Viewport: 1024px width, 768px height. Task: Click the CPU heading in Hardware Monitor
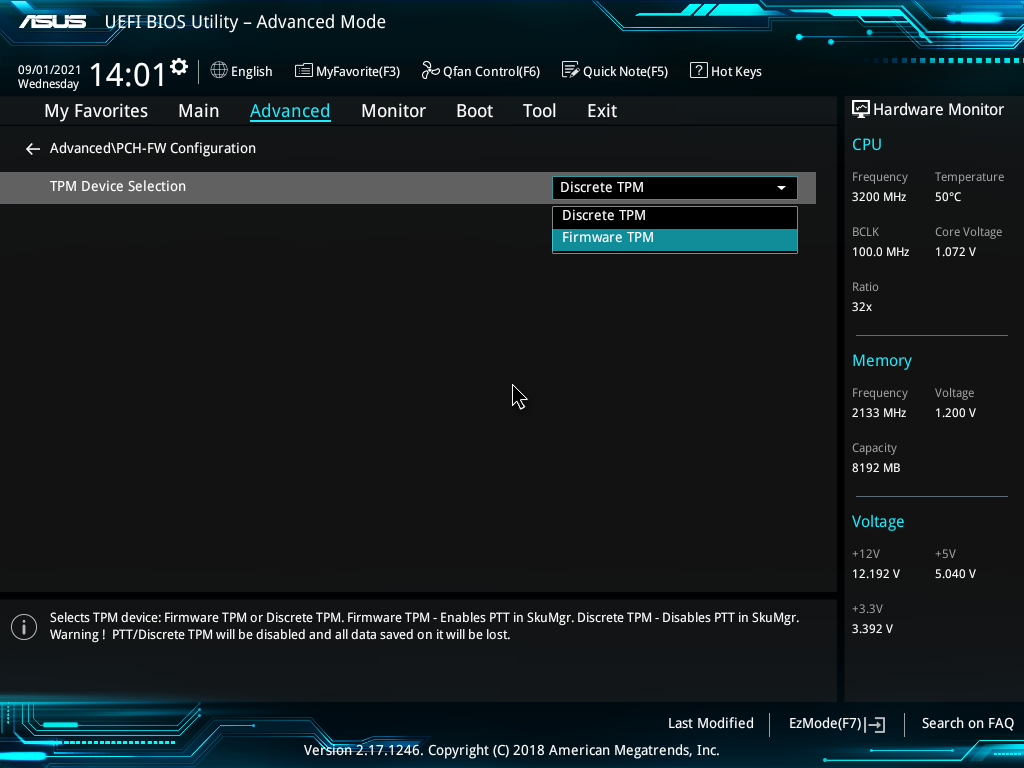[867, 144]
